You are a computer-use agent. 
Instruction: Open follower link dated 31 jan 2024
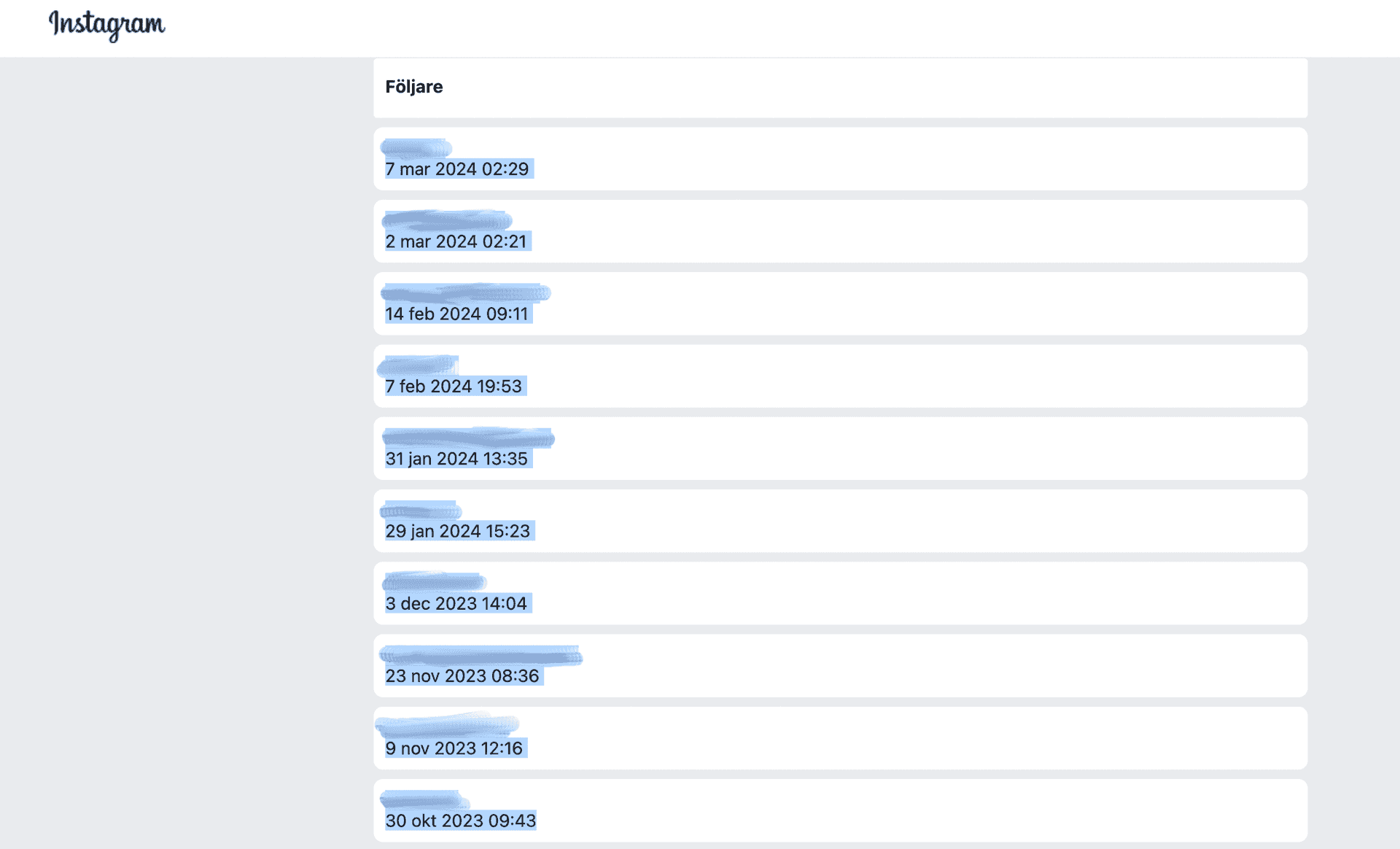[467, 438]
